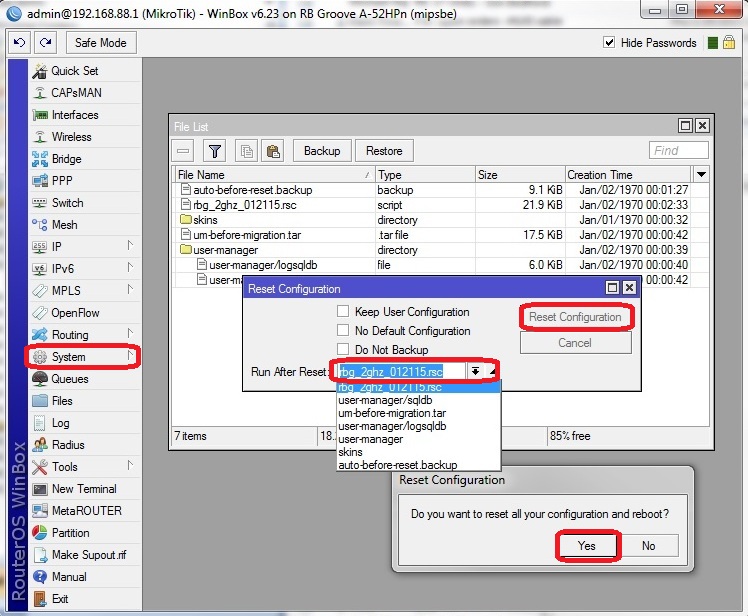Launch New Terminal
The width and height of the screenshot is (748, 616).
(85, 489)
